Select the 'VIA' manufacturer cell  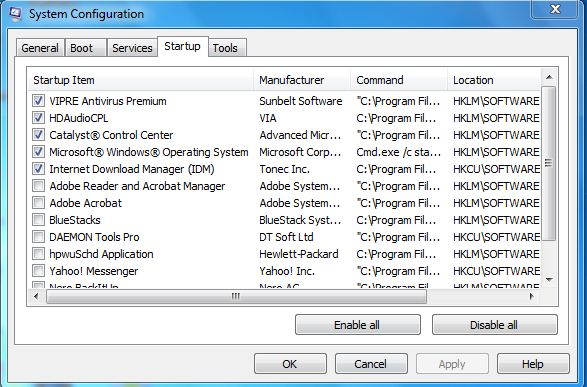[x=268, y=118]
